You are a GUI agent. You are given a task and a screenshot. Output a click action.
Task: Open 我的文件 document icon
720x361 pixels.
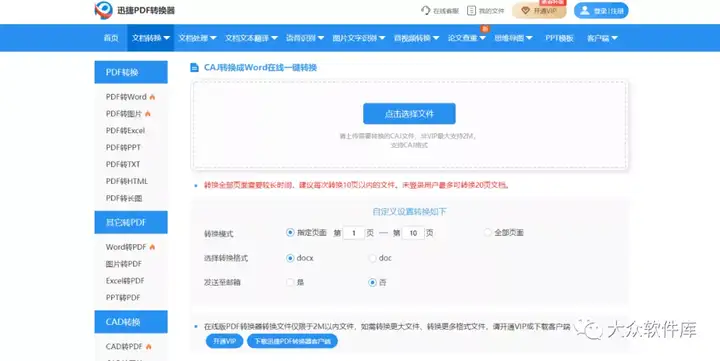471,11
